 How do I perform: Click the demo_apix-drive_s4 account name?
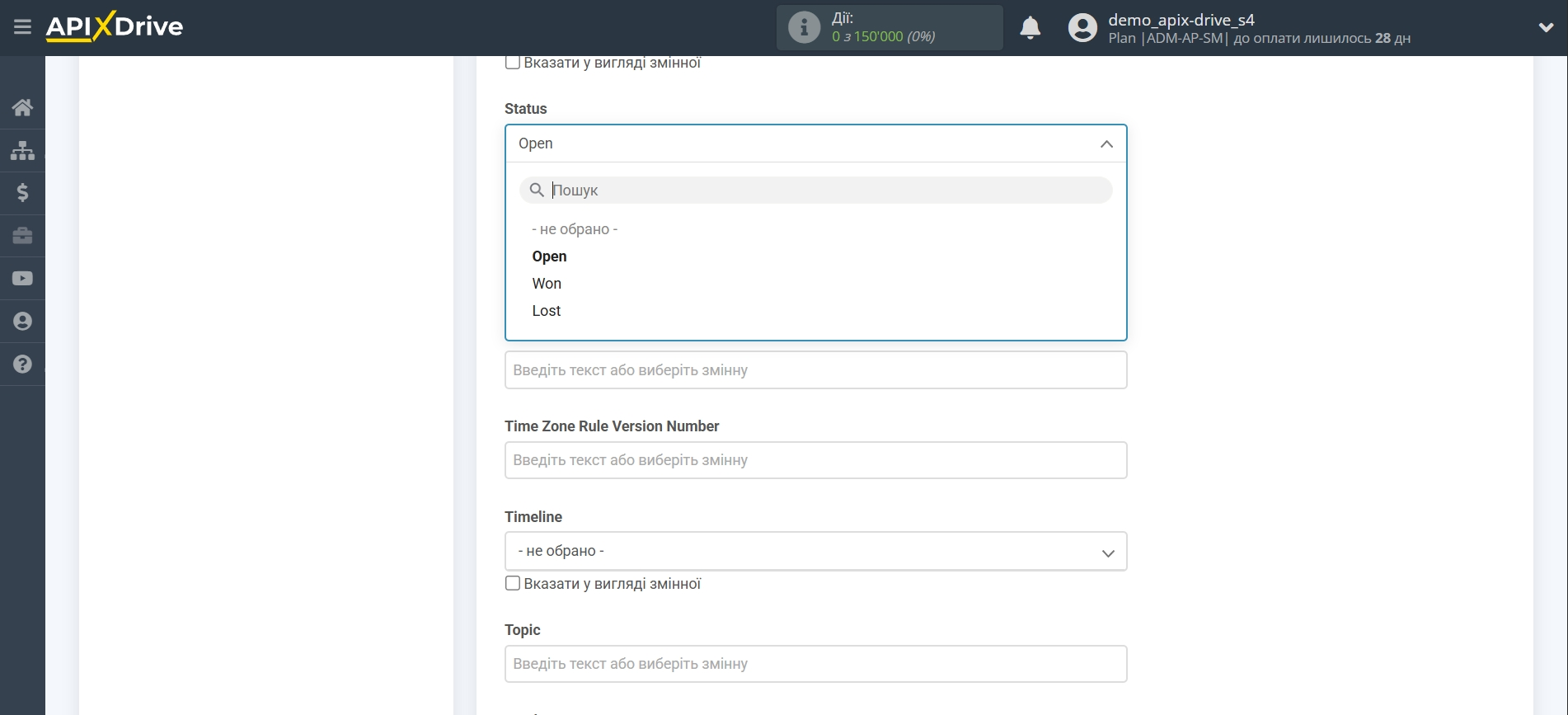[1181, 20]
